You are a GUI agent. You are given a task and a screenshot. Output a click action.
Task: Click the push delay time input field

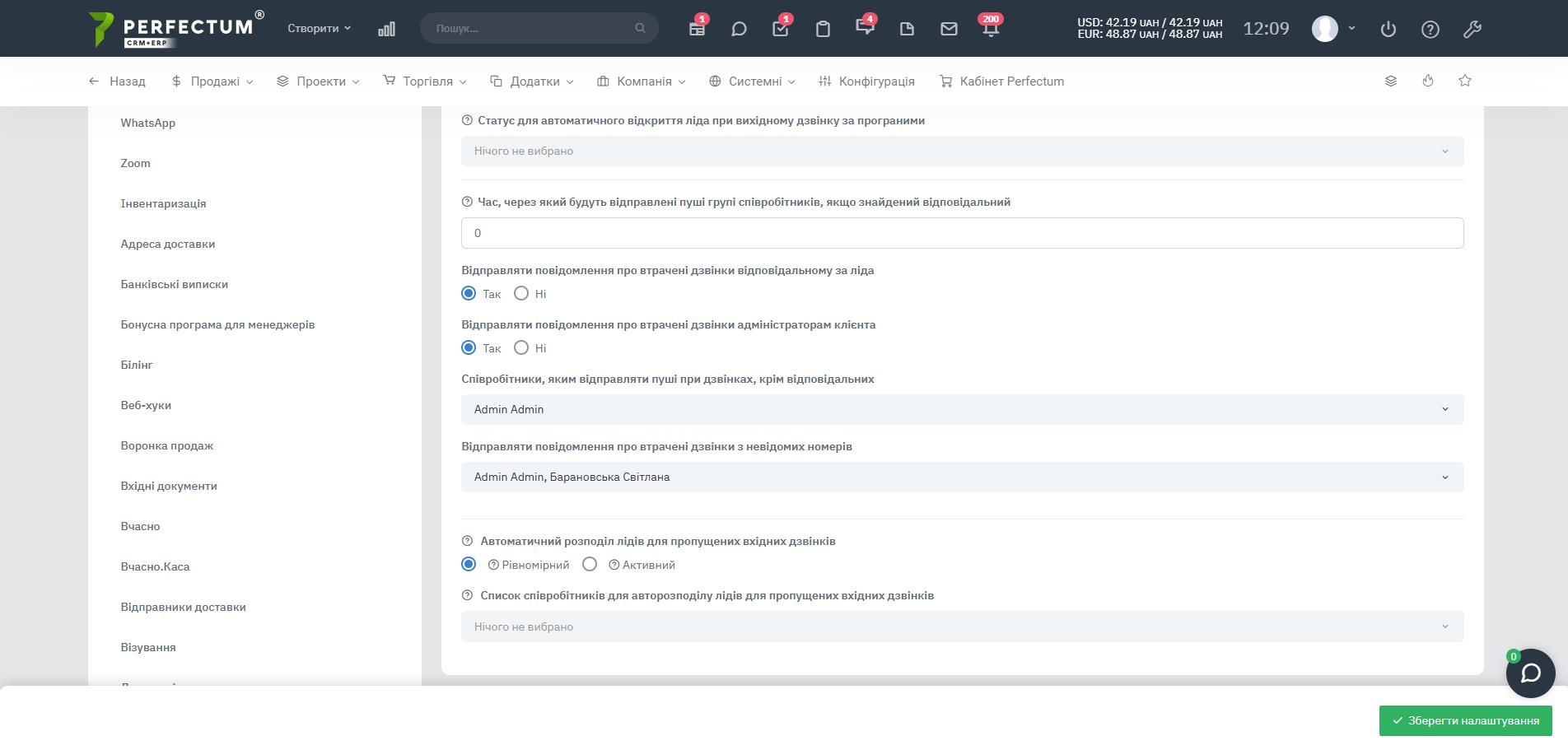coord(962,234)
